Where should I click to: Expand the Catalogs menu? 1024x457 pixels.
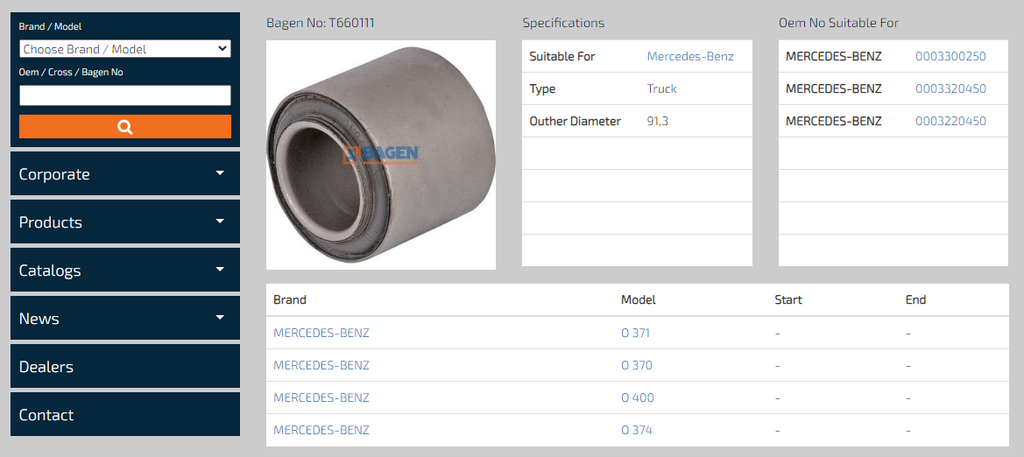(125, 270)
